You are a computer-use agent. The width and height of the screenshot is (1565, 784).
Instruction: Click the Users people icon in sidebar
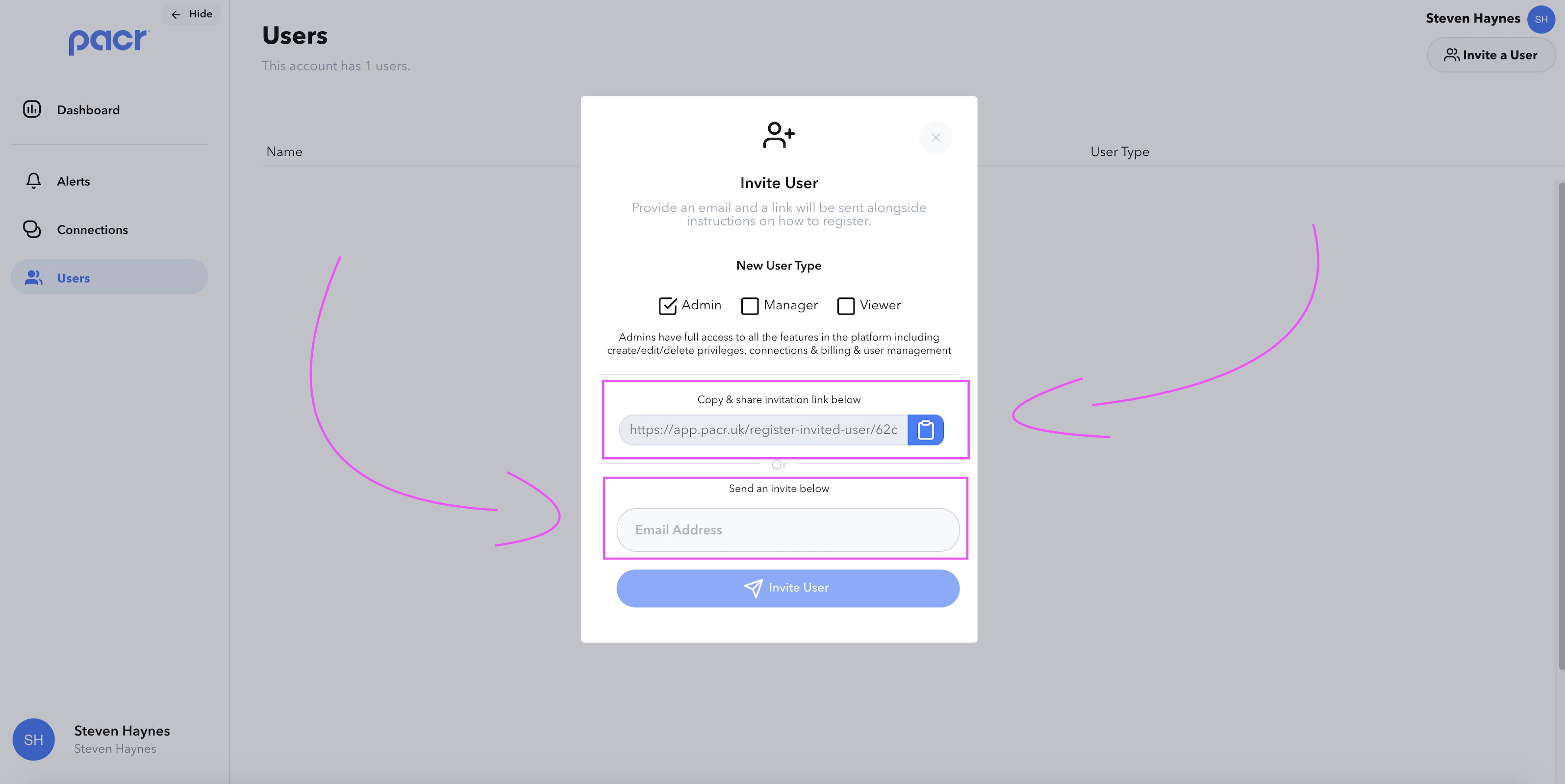coord(33,277)
